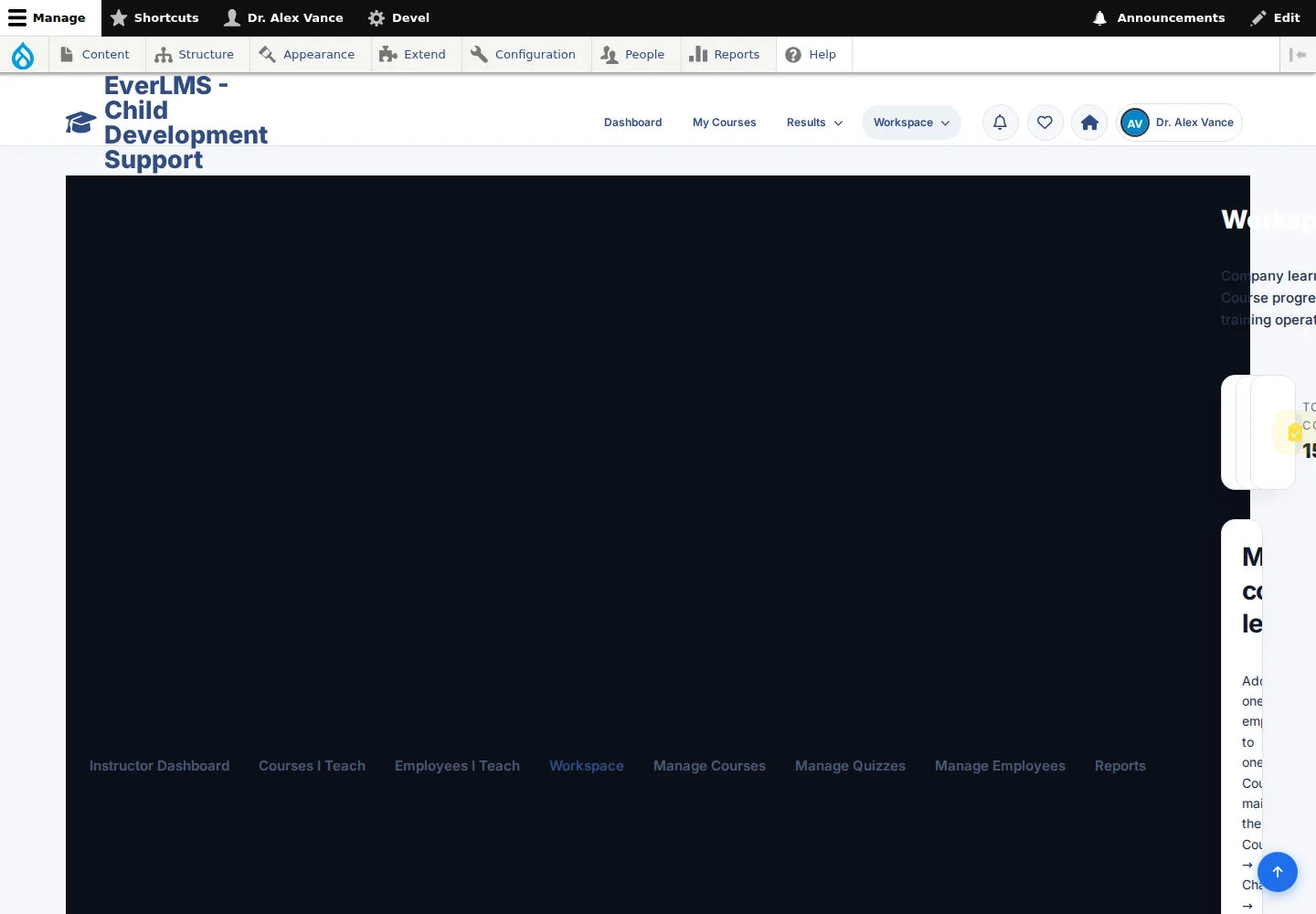Open the Manage Quizzes tab
The image size is (1316, 914).
click(x=850, y=766)
